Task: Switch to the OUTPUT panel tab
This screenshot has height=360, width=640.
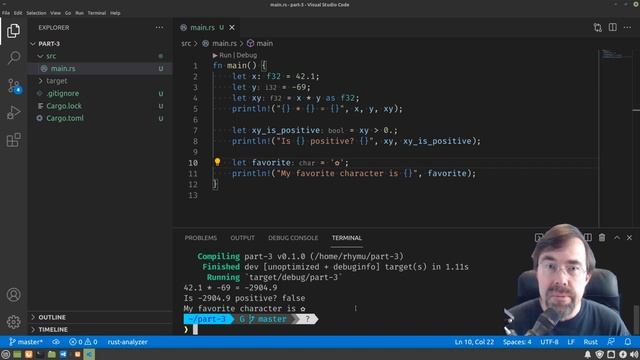Action: pyautogui.click(x=242, y=238)
